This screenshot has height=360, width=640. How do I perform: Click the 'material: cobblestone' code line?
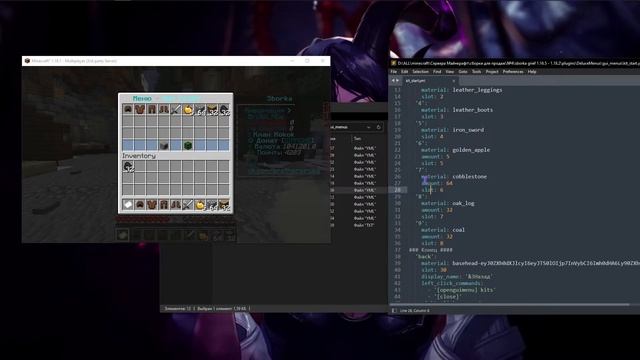pos(454,176)
